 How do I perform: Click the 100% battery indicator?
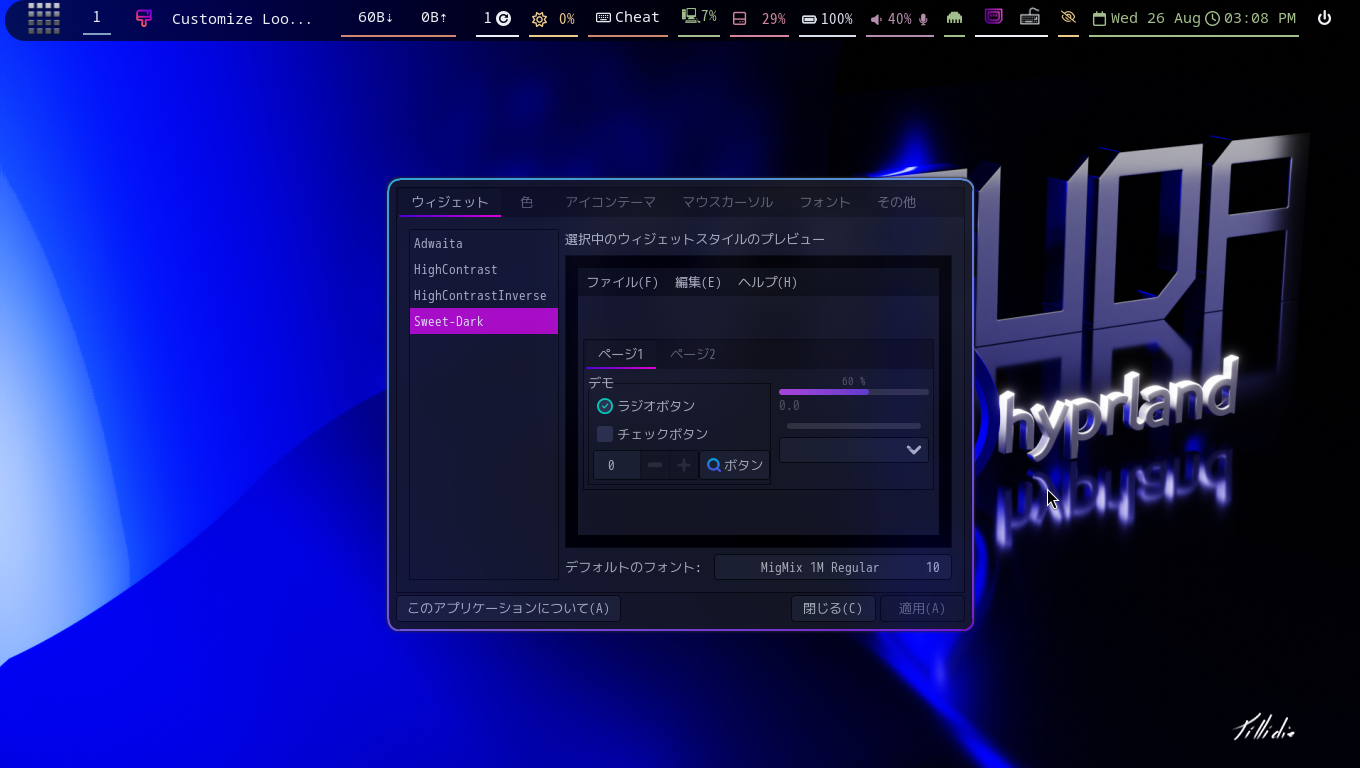[827, 19]
